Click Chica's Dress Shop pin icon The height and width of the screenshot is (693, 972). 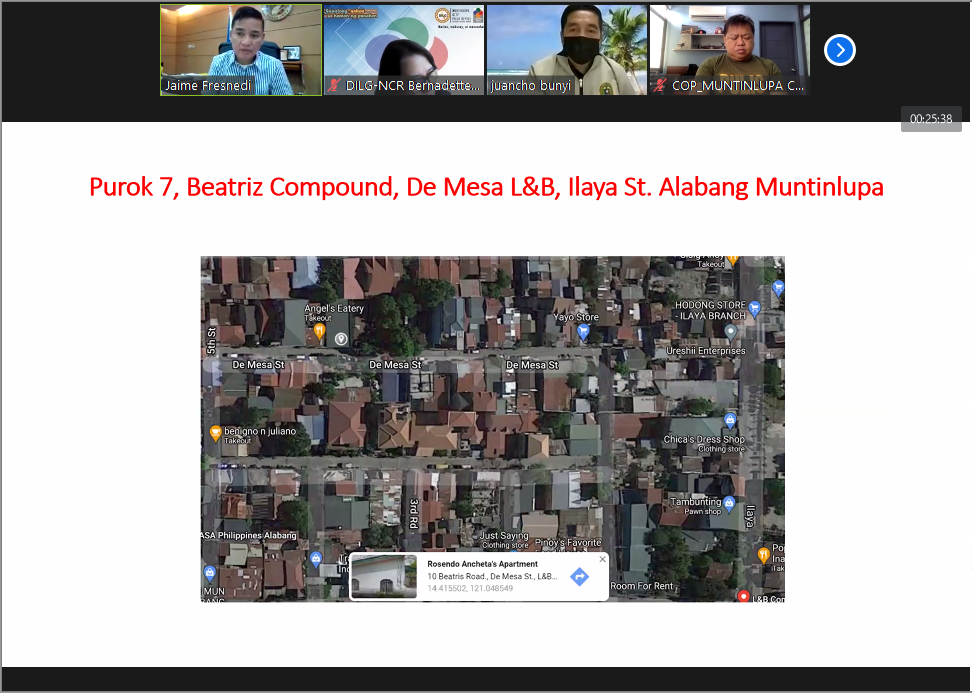pos(730,421)
